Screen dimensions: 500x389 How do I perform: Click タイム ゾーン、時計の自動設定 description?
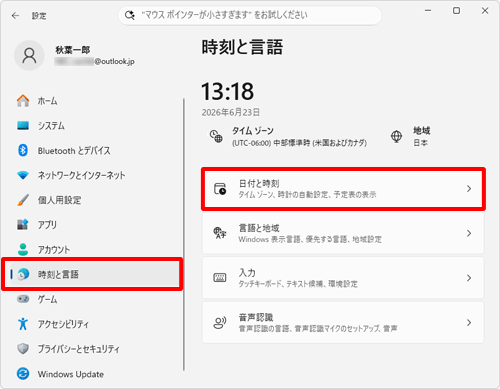click(x=307, y=194)
